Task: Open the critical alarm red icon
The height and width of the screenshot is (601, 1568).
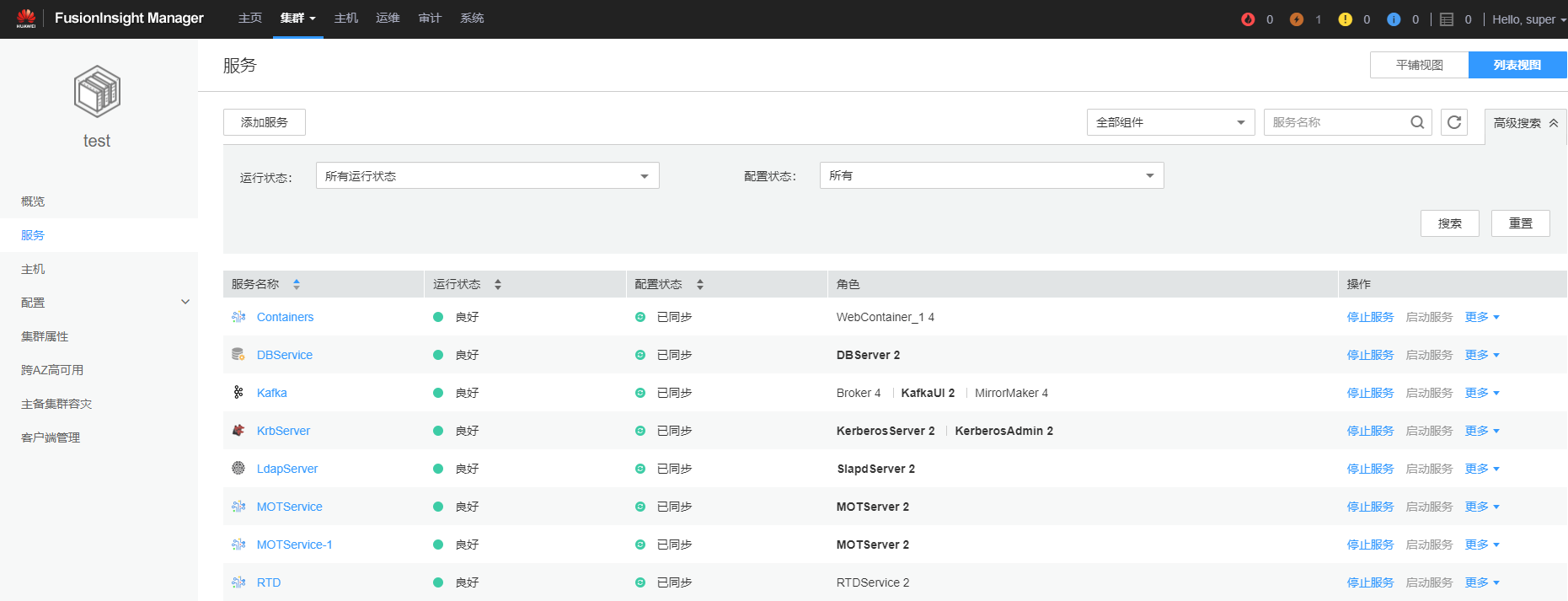Action: (x=1248, y=19)
